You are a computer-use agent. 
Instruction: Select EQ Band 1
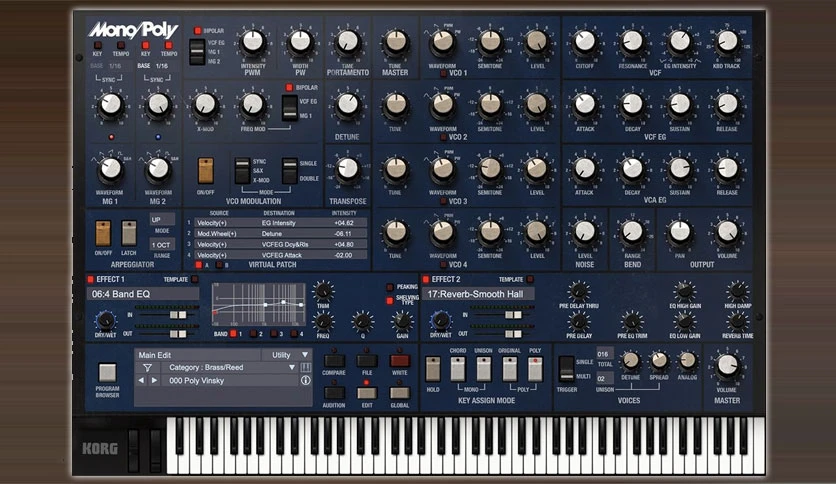click(233, 334)
